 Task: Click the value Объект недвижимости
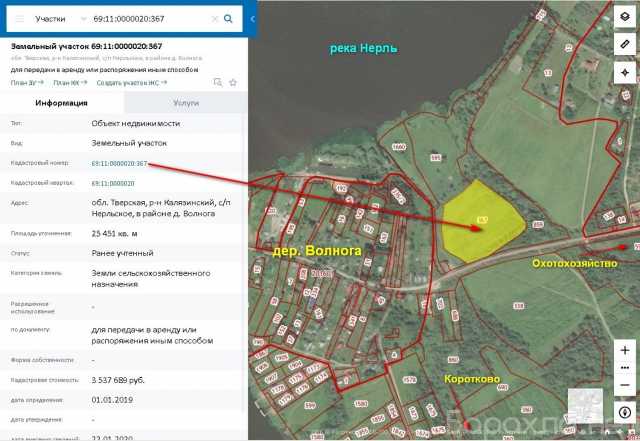pyautogui.click(x=136, y=123)
